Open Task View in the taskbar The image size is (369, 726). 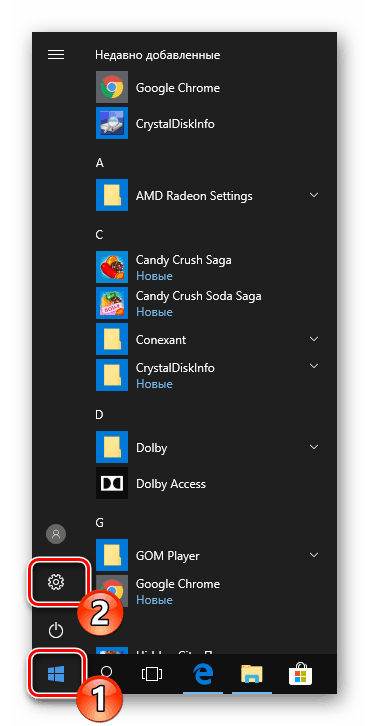(x=151, y=675)
